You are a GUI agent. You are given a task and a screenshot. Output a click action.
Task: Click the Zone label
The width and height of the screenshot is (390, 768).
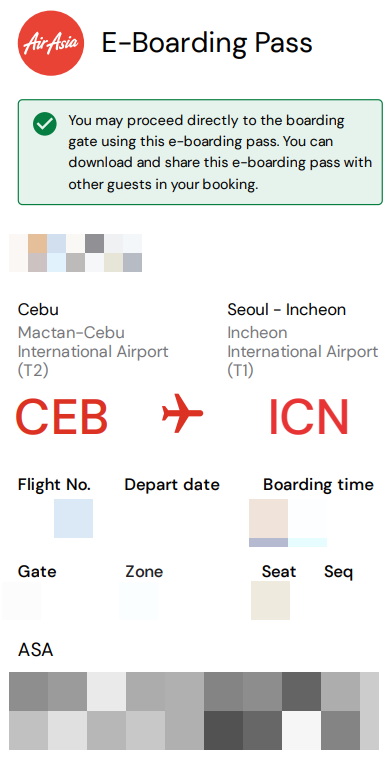pyautogui.click(x=144, y=572)
